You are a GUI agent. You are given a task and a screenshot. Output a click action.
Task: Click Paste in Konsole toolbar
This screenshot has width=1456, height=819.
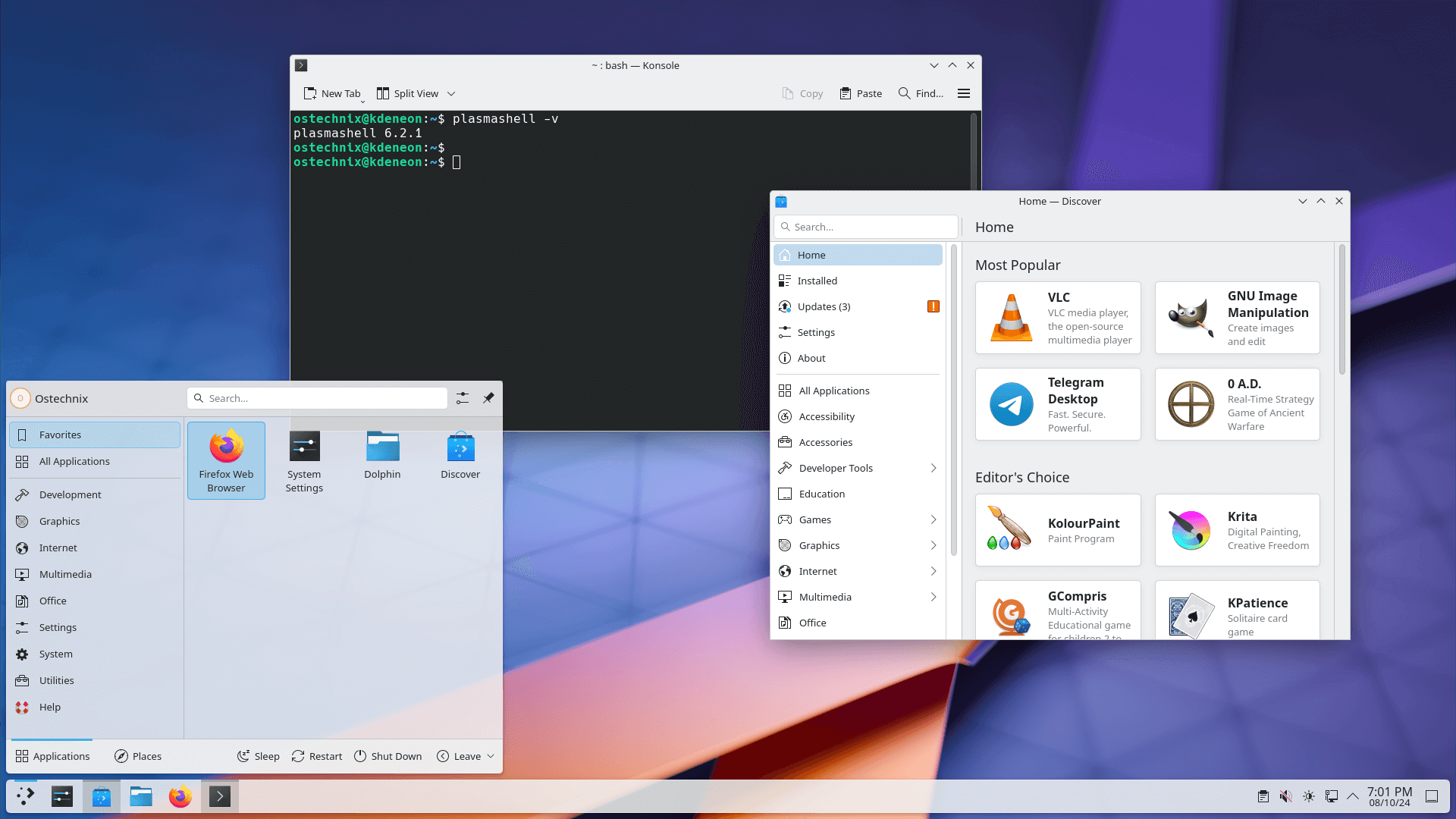[861, 93]
